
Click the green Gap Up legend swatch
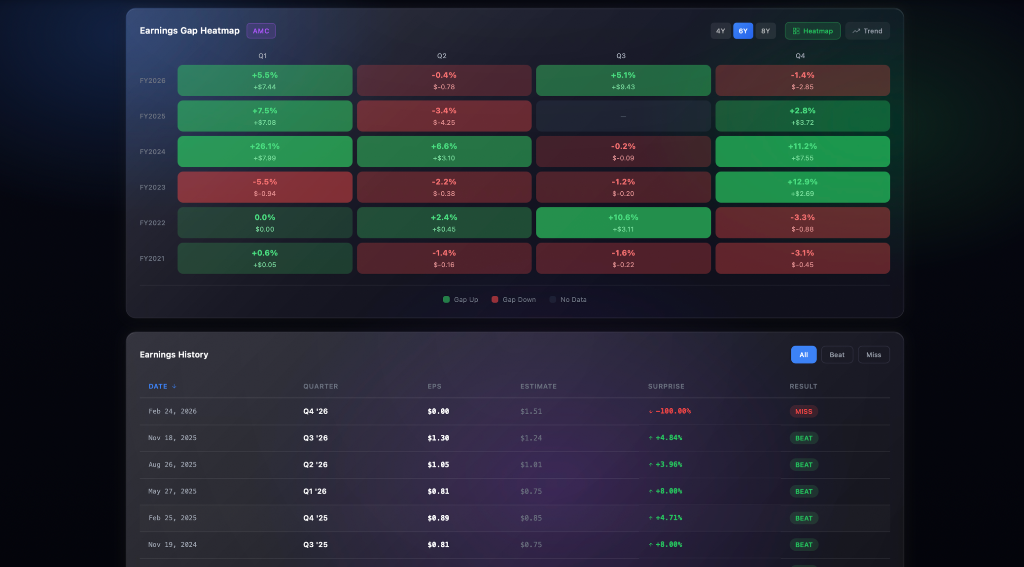click(447, 300)
